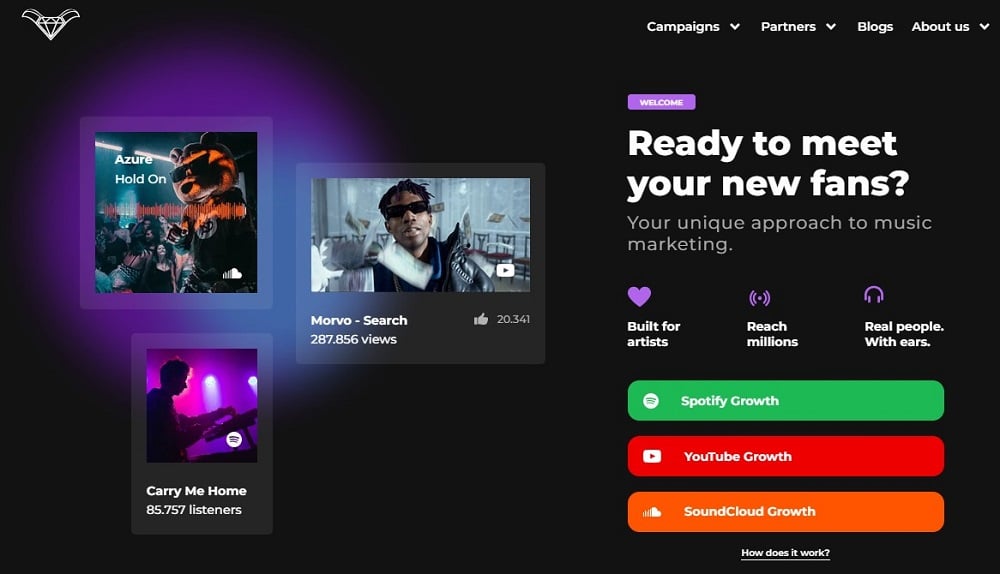This screenshot has height=574, width=1000.
Task: Click the Real people. With ears. label
Action: click(x=904, y=334)
